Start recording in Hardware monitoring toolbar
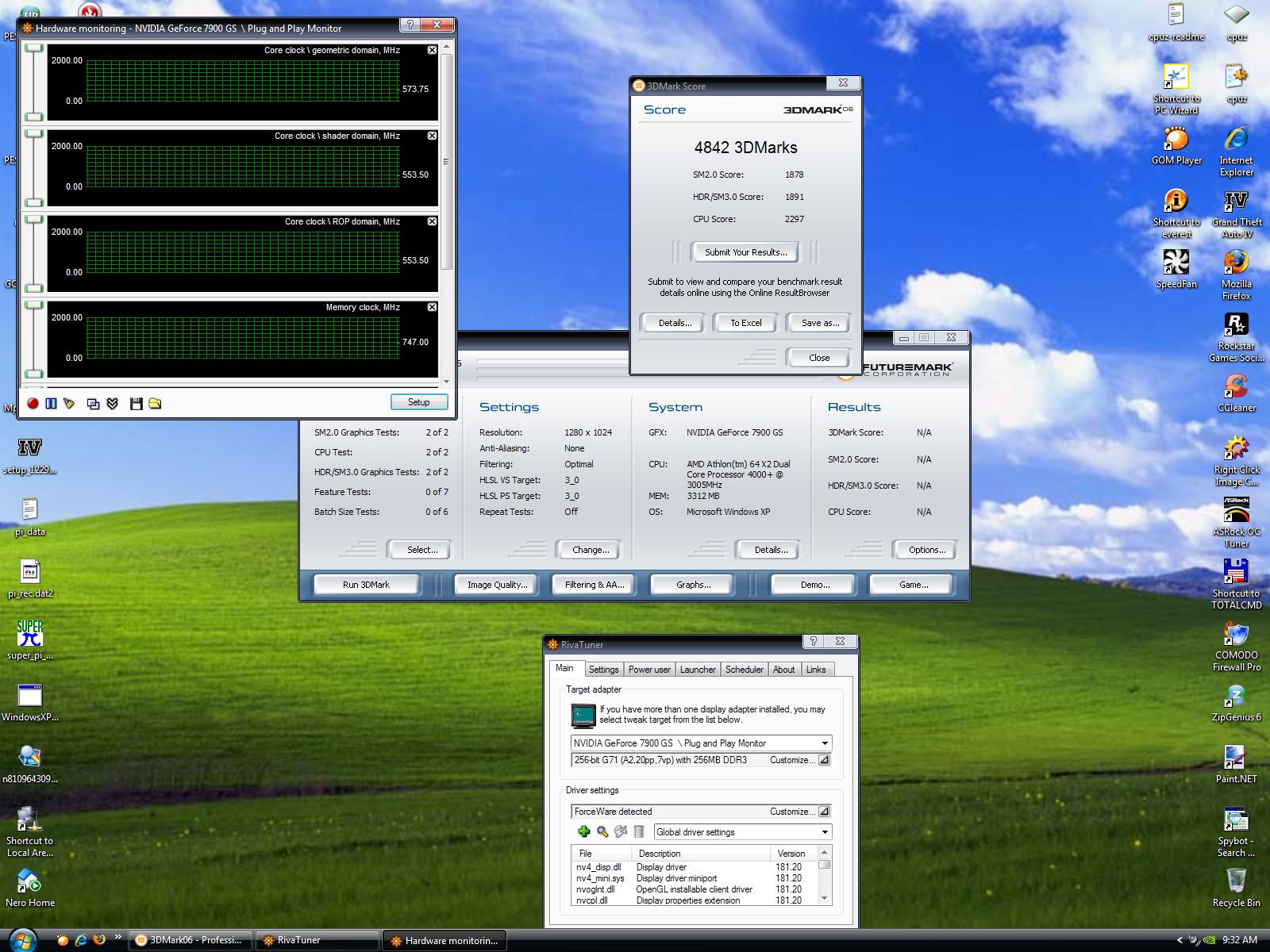 pos(33,404)
